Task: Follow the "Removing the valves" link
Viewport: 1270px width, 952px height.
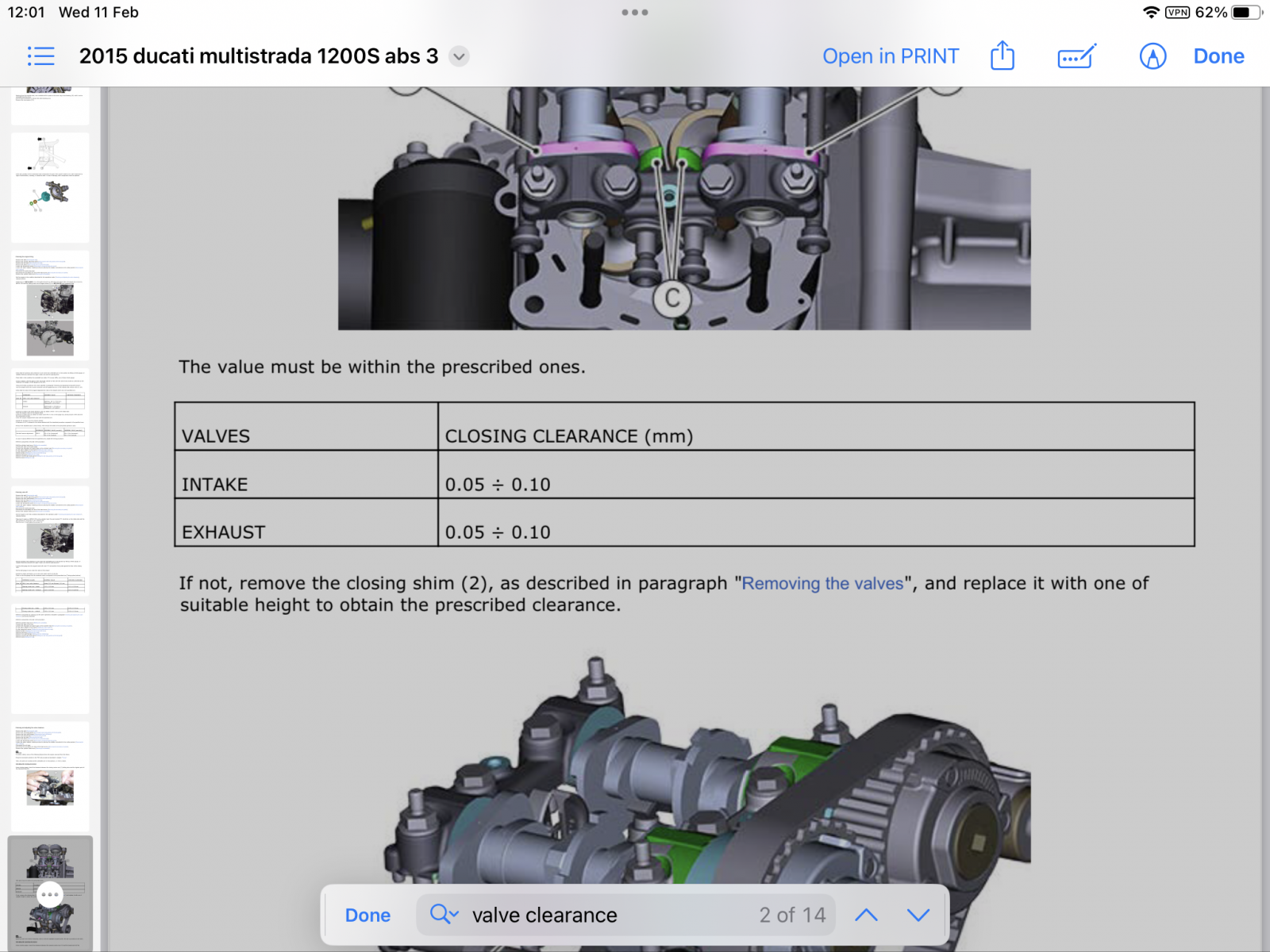Action: (822, 583)
